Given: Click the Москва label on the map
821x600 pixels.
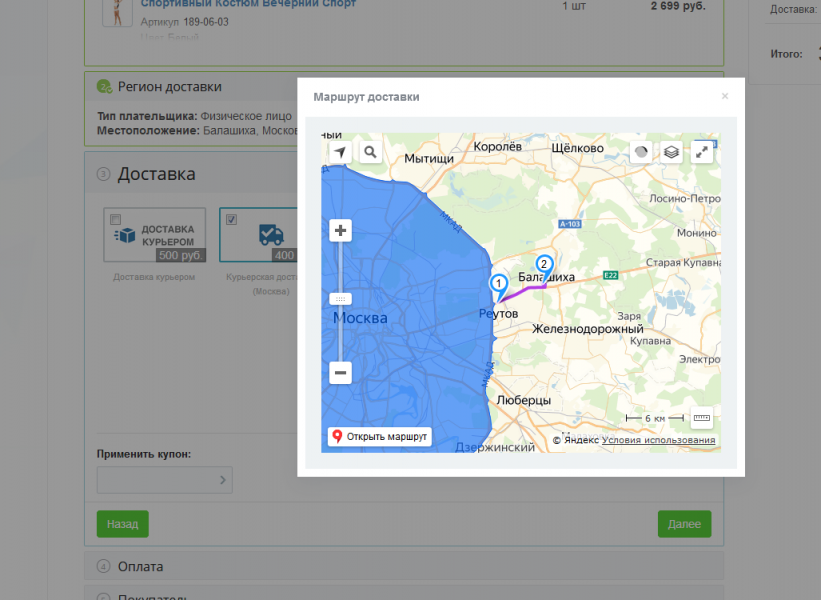Looking at the screenshot, I should click(360, 318).
